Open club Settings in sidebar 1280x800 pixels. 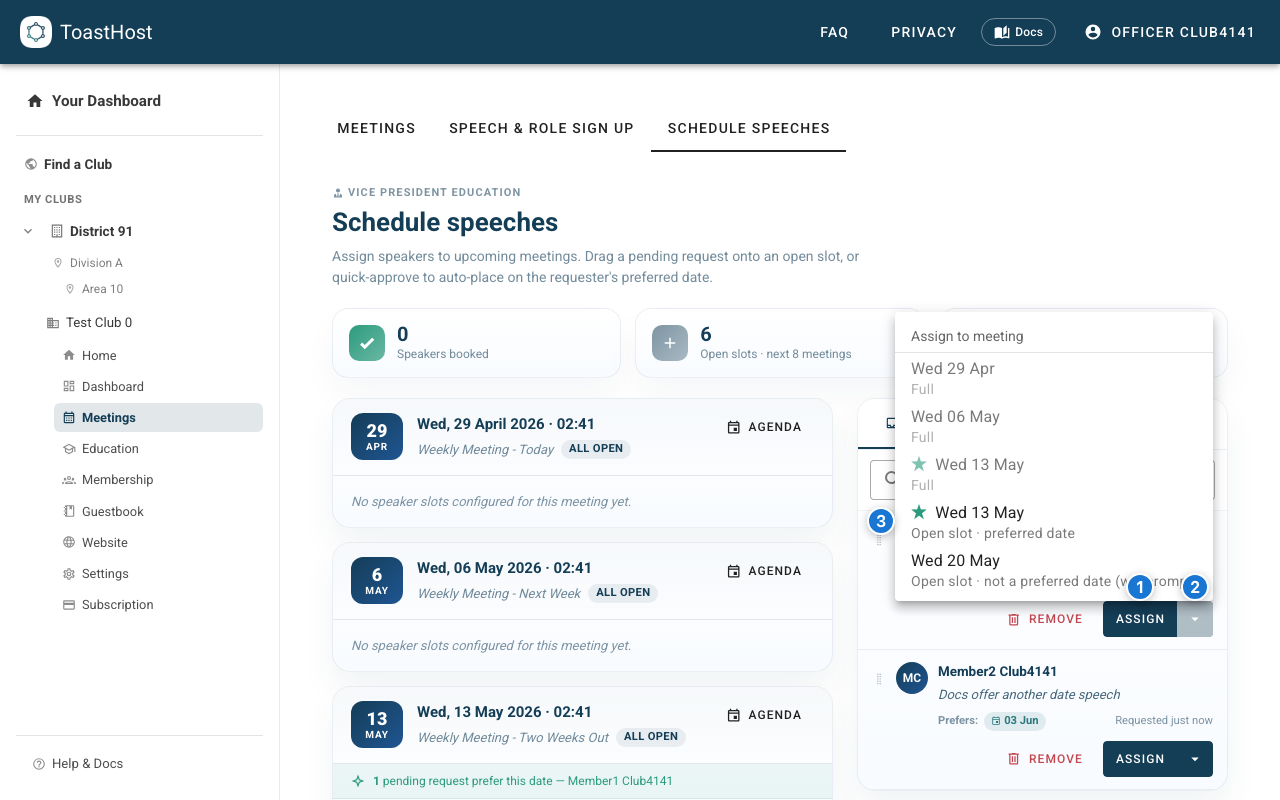click(105, 574)
